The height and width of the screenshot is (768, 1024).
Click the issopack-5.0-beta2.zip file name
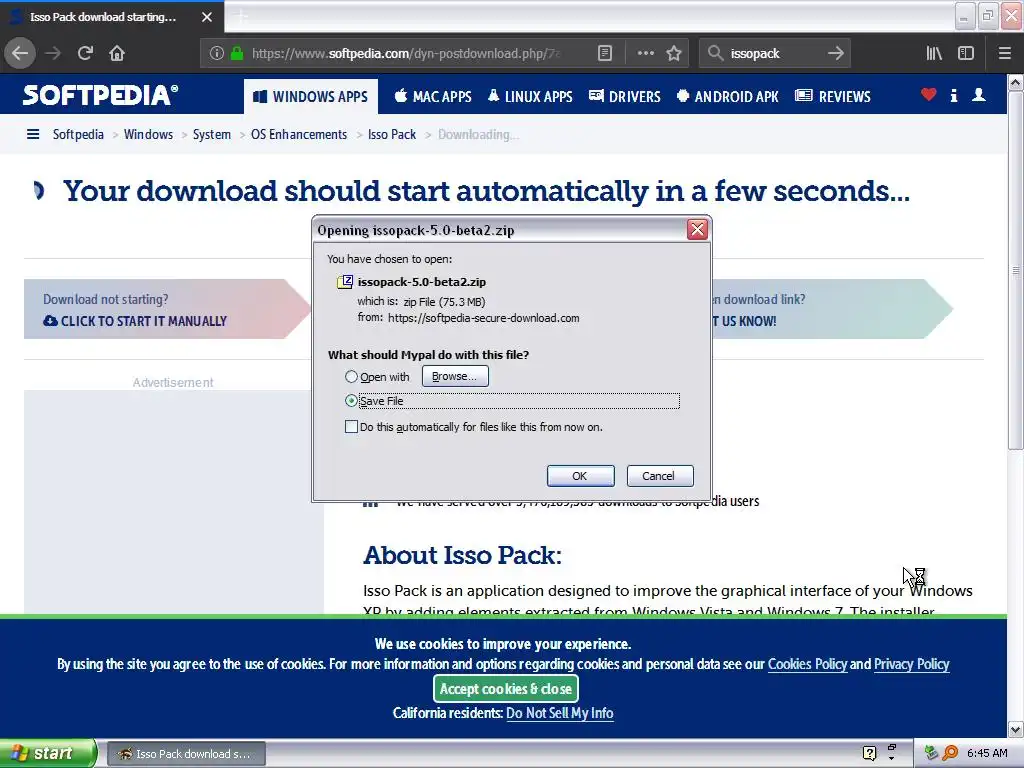pos(422,282)
